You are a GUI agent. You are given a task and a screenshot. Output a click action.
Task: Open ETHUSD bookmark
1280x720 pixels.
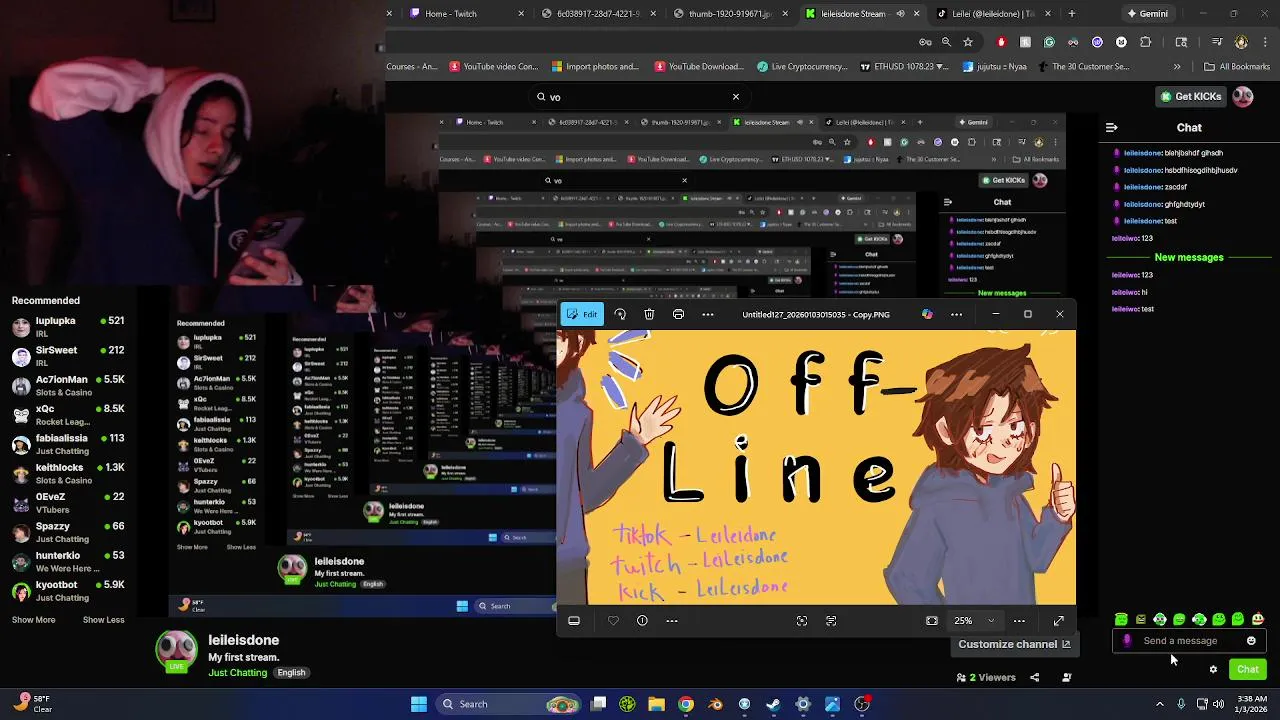904,67
